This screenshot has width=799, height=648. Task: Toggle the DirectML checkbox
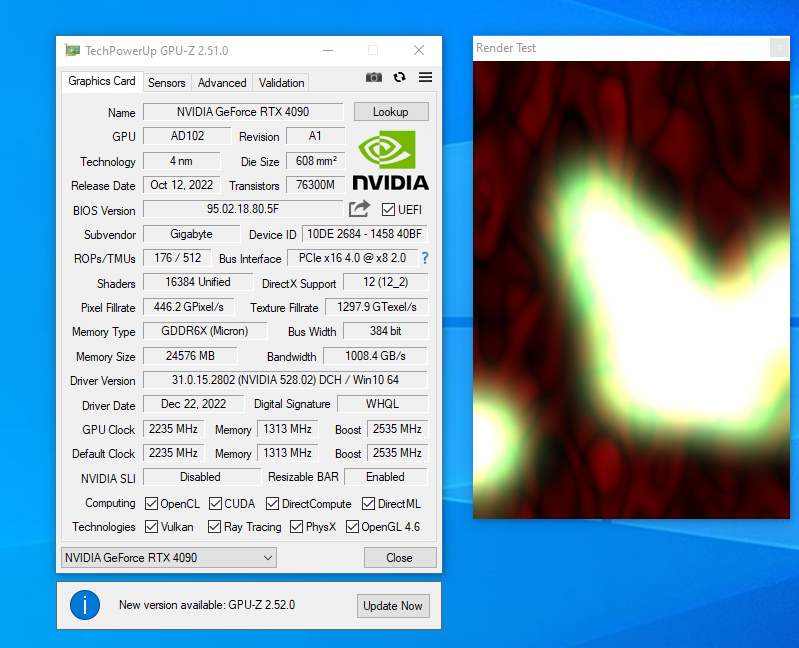pyautogui.click(x=368, y=504)
